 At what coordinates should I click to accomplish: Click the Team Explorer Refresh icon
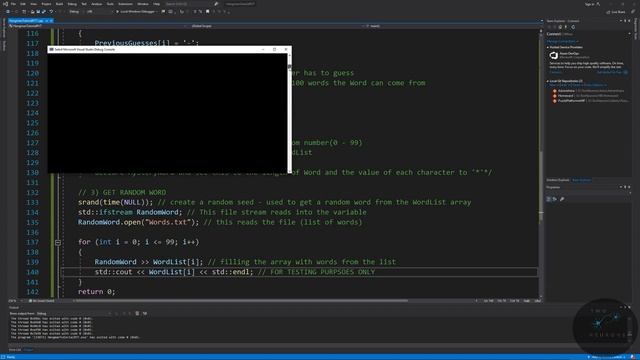point(573,27)
